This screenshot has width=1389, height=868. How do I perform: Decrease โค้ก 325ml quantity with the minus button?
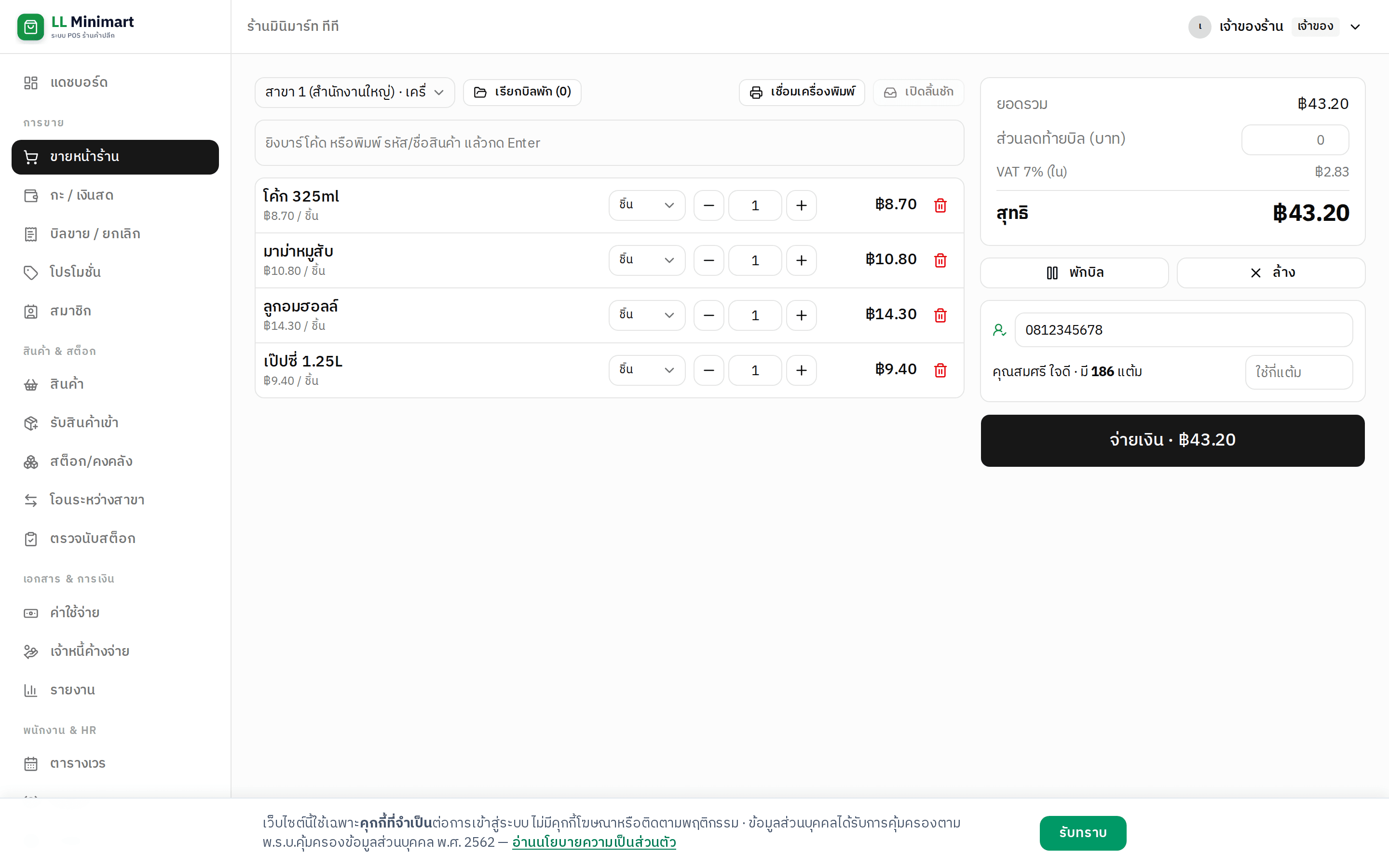pyautogui.click(x=709, y=205)
